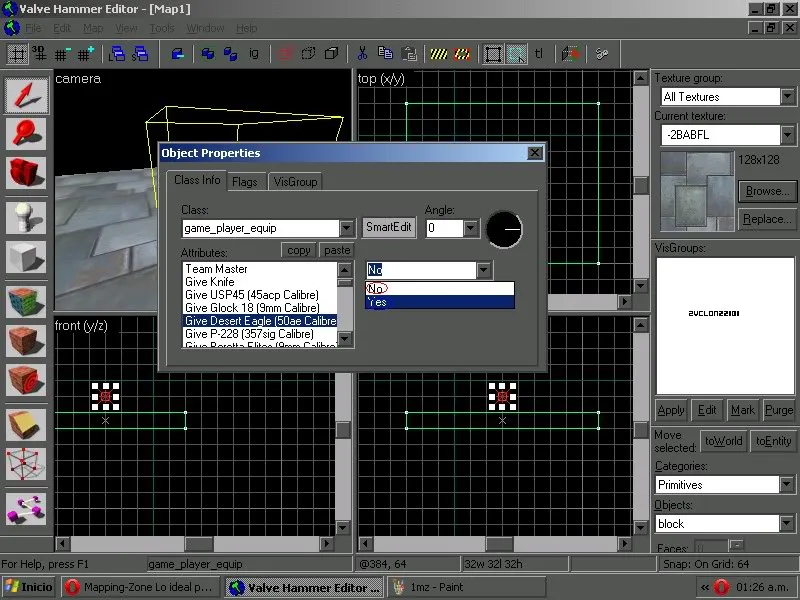Toggle the 2D grid icon in toolbar
This screenshot has width=800, height=600.
point(17,54)
